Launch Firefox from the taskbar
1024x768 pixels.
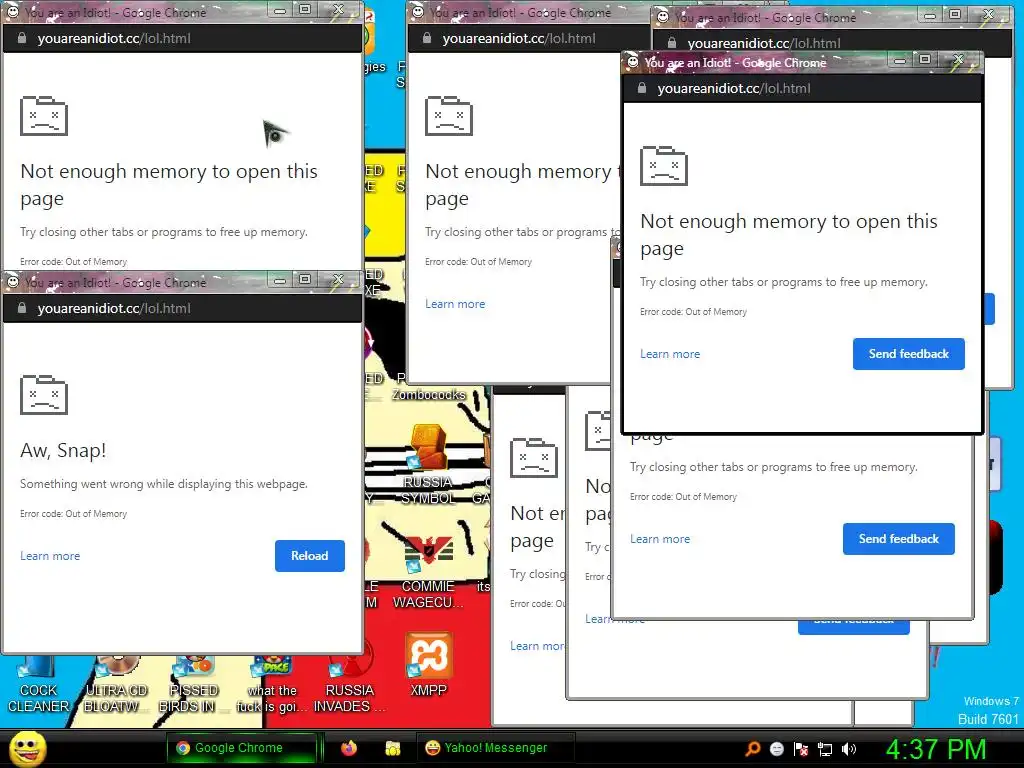pyautogui.click(x=349, y=748)
